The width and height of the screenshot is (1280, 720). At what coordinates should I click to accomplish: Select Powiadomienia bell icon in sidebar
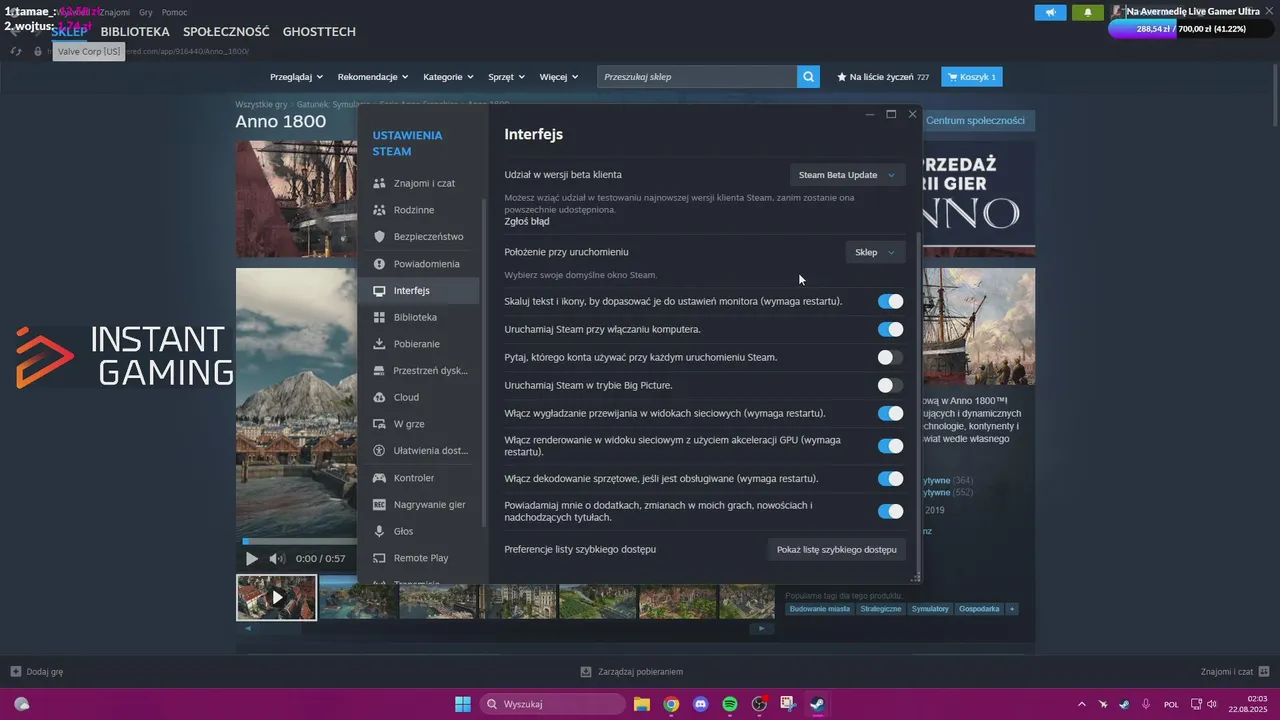(x=379, y=264)
